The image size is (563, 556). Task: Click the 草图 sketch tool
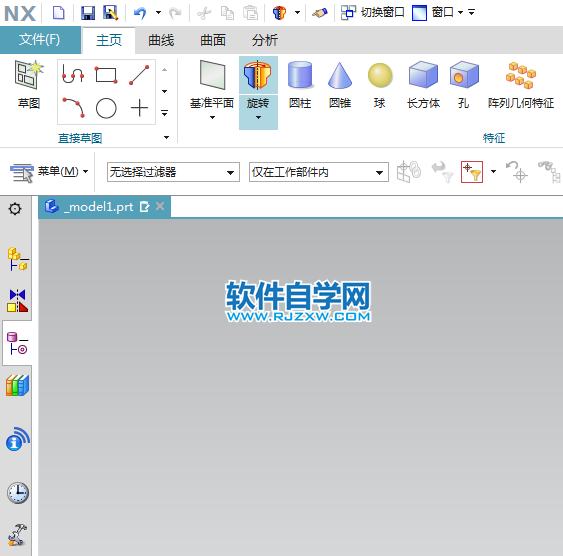pyautogui.click(x=29, y=85)
